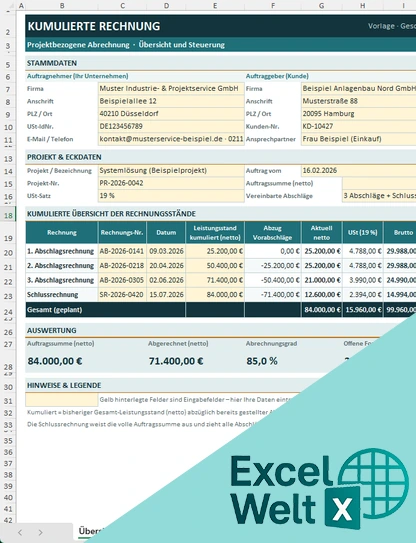This screenshot has height=543, width=416.
Task: Click the Abrechnungsgrad value '85,0 %'
Action: coord(262,361)
